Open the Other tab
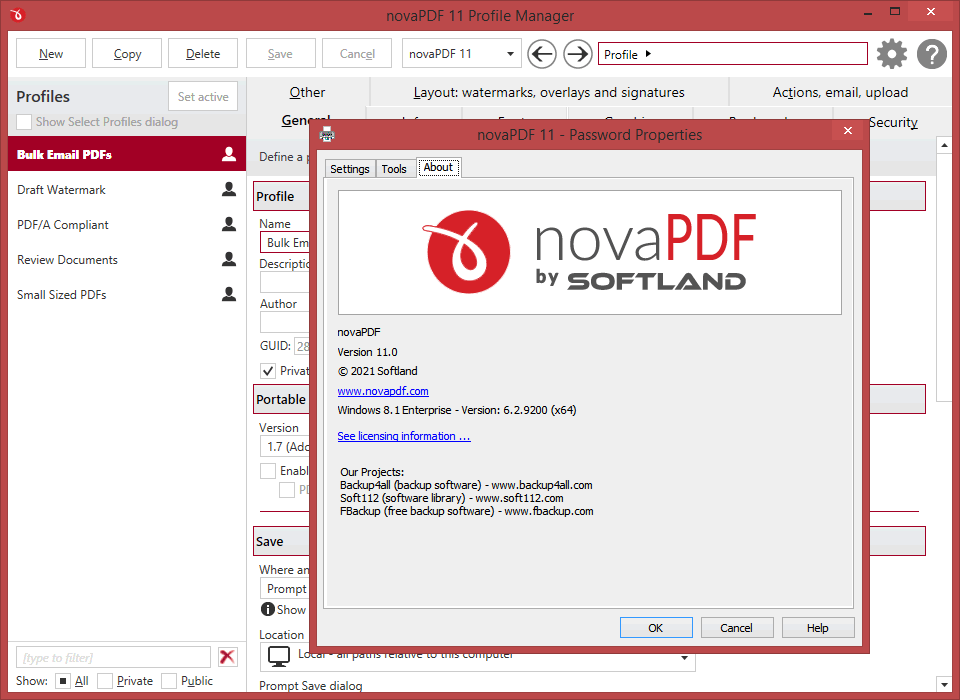Screen dimensions: 960x700 coord(307,92)
